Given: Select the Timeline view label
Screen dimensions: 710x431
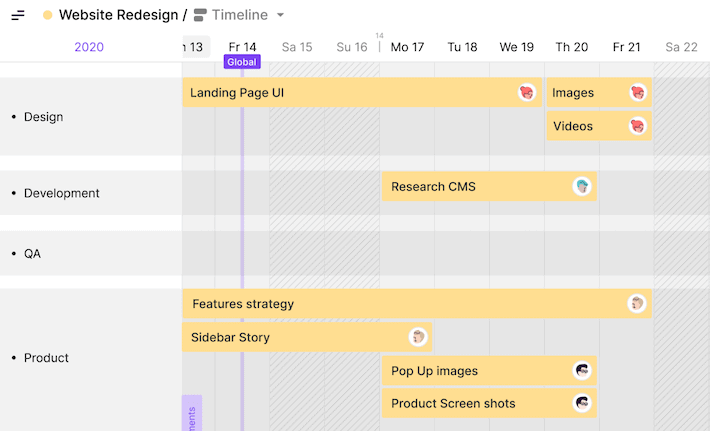Looking at the screenshot, I should 240,15.
